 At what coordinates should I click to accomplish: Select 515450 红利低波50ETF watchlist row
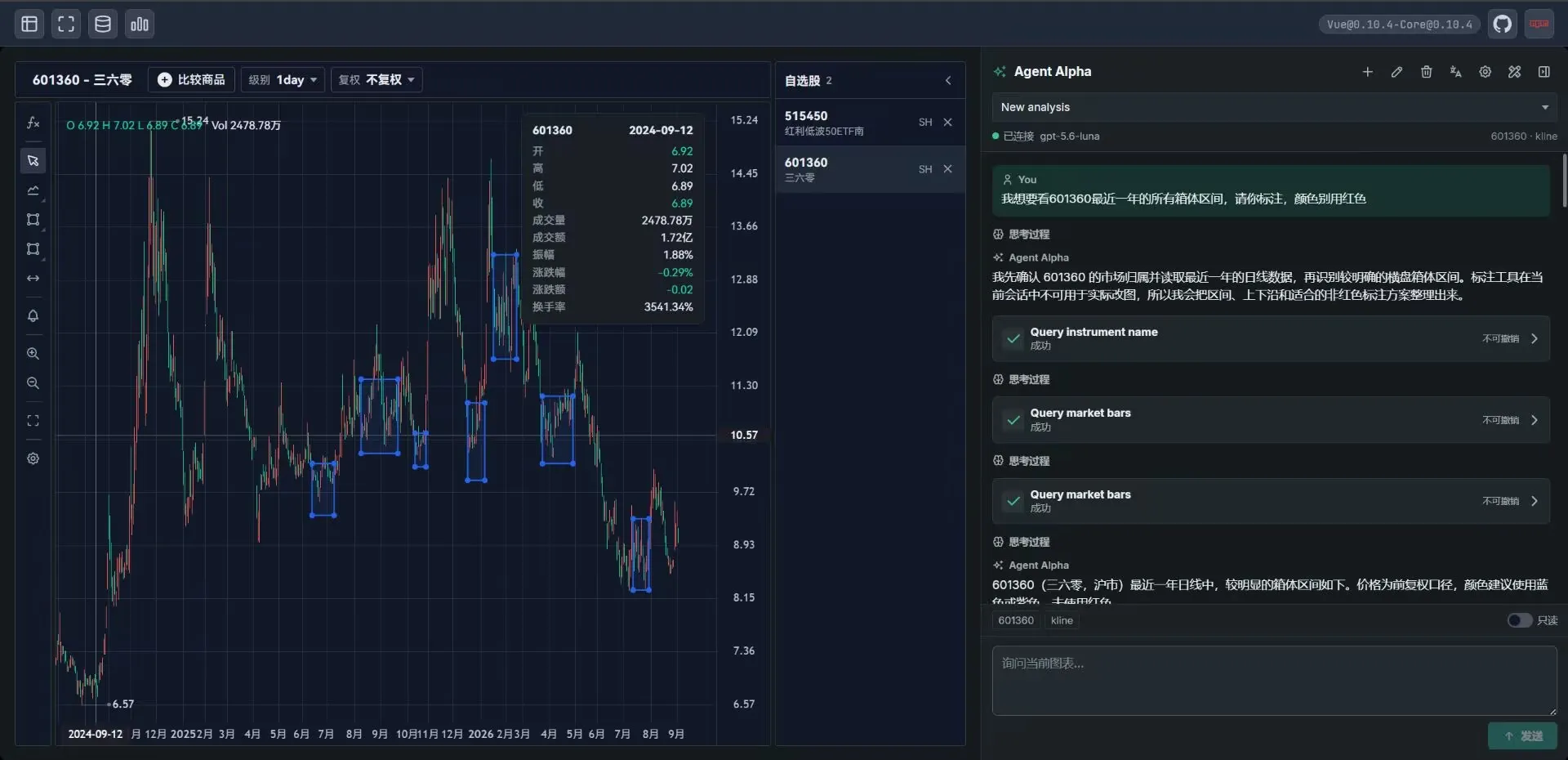(x=870, y=123)
